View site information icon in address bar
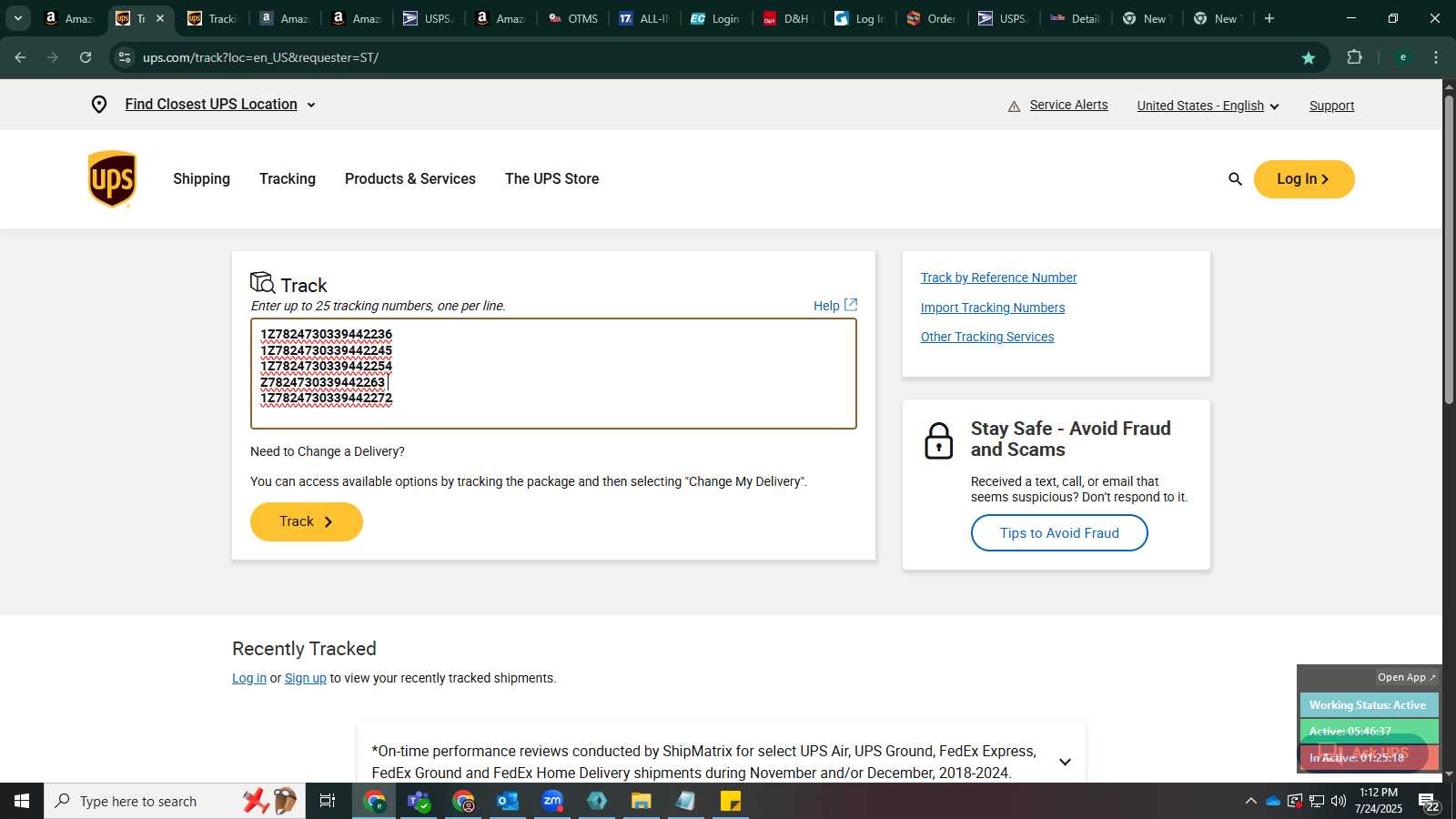1456x819 pixels. point(125,57)
